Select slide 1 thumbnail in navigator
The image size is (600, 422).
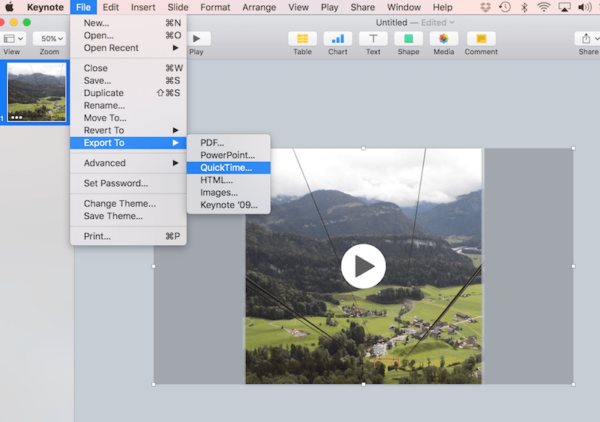pos(36,92)
